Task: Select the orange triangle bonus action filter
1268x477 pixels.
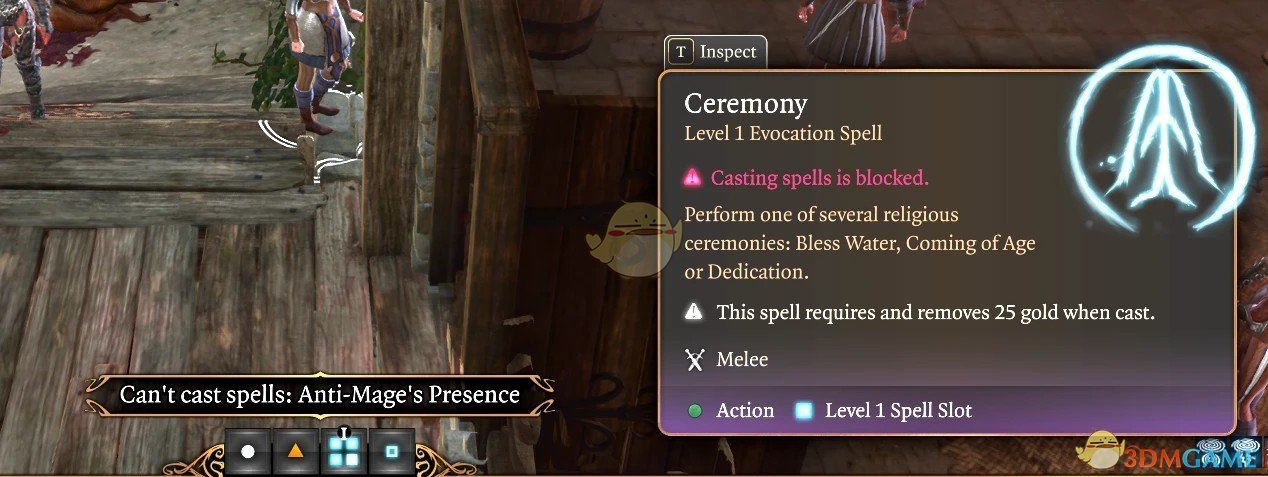Action: [x=295, y=452]
